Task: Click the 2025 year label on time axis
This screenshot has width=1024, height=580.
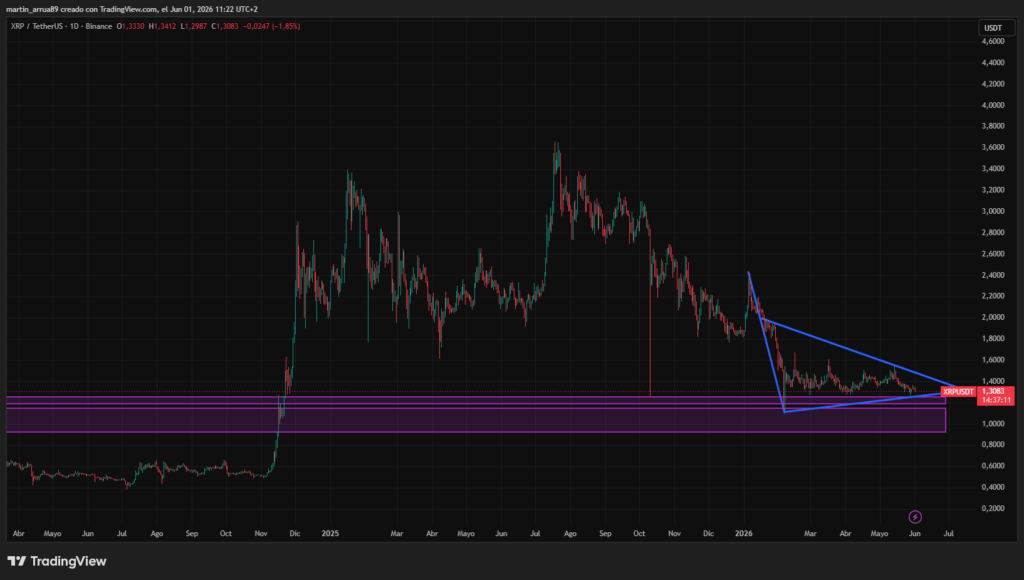Action: point(330,534)
